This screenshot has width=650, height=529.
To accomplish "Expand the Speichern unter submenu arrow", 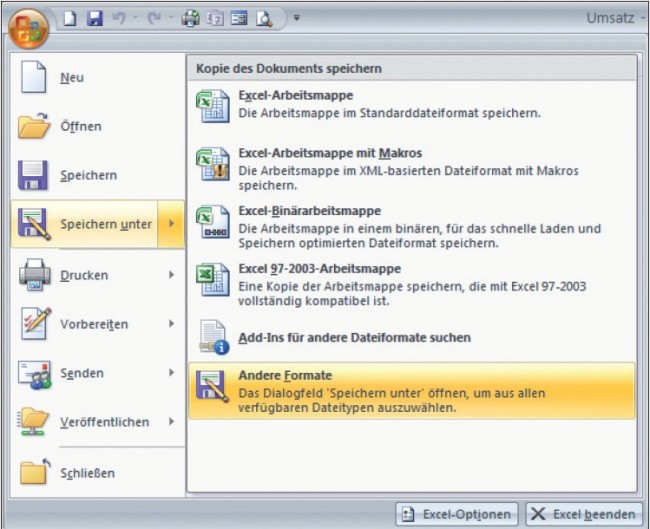I will click(x=171, y=224).
